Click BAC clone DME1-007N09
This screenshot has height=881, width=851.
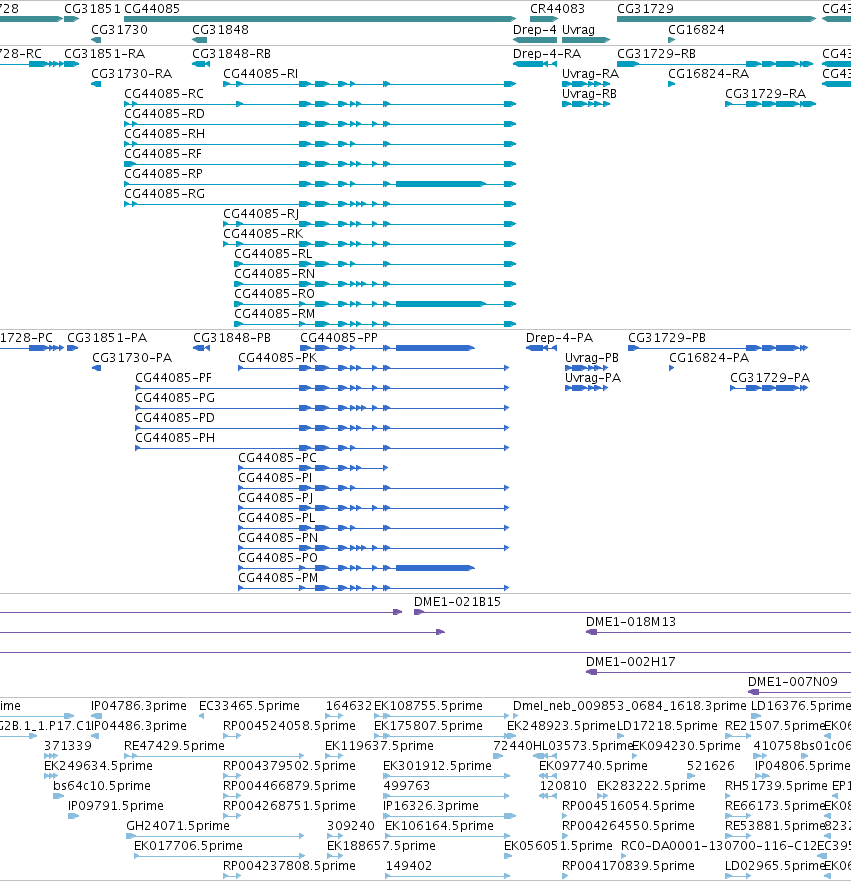pos(799,692)
